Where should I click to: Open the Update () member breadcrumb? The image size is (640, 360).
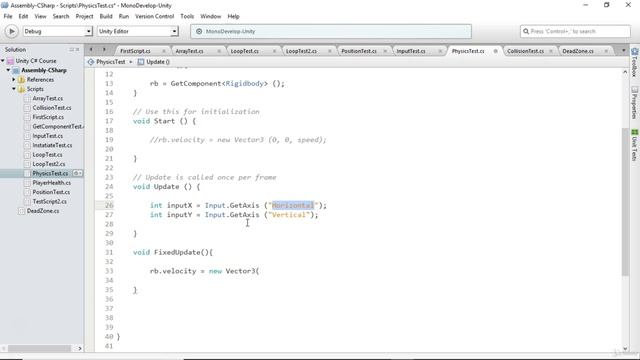(153, 62)
